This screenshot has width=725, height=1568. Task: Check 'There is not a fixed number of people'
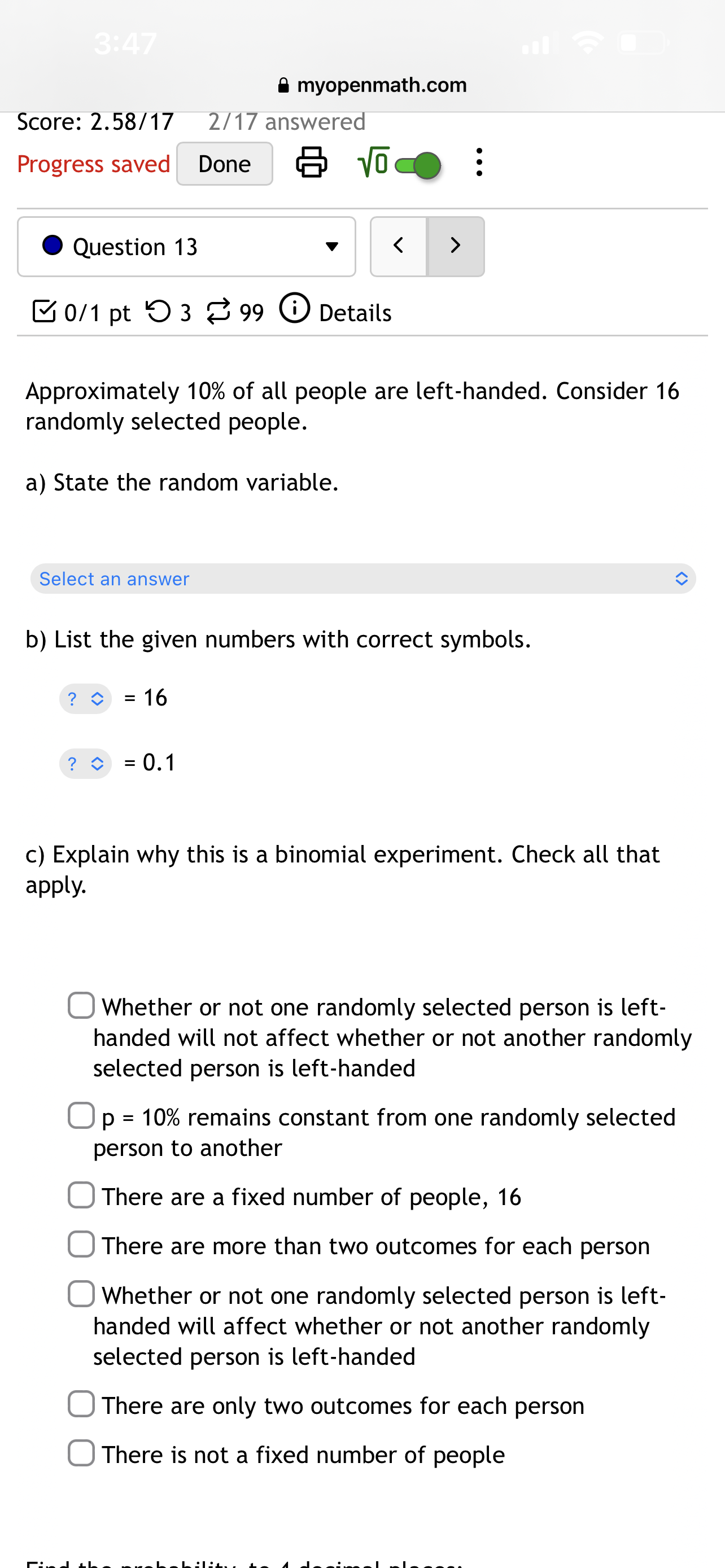[81, 1453]
